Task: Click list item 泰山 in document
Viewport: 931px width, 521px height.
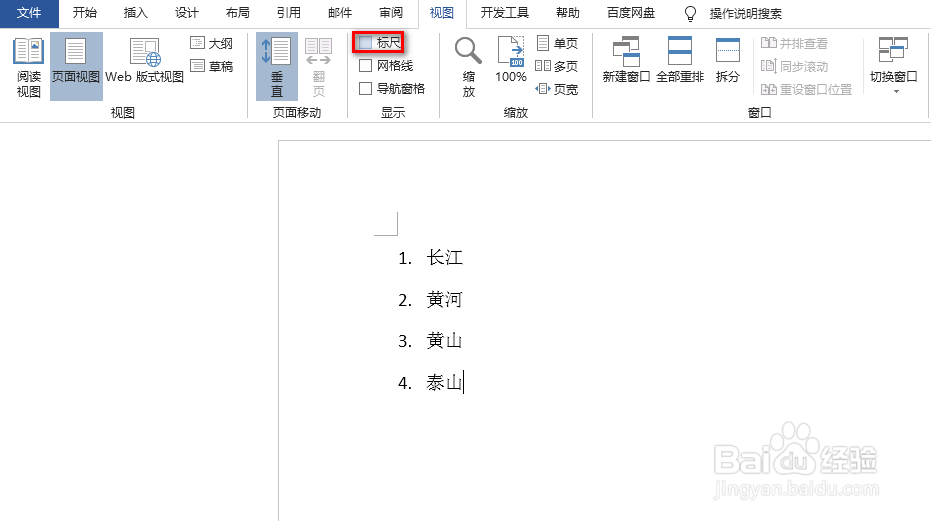Action: click(444, 383)
